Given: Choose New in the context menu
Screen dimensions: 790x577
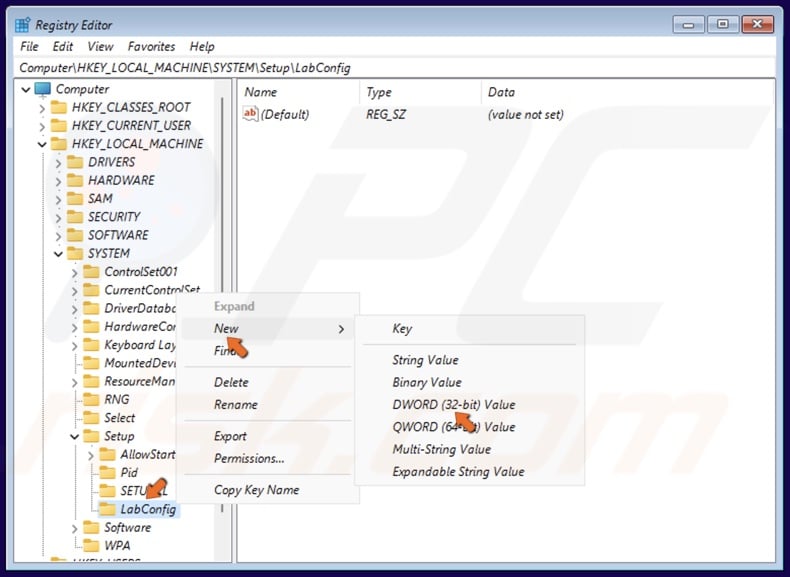Looking at the screenshot, I should pos(269,329).
